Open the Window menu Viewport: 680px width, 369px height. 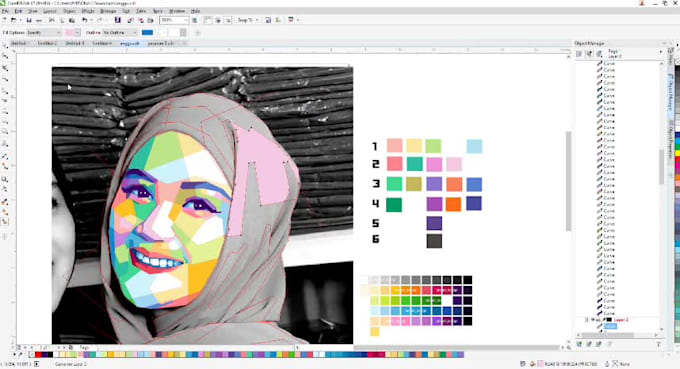tap(177, 11)
